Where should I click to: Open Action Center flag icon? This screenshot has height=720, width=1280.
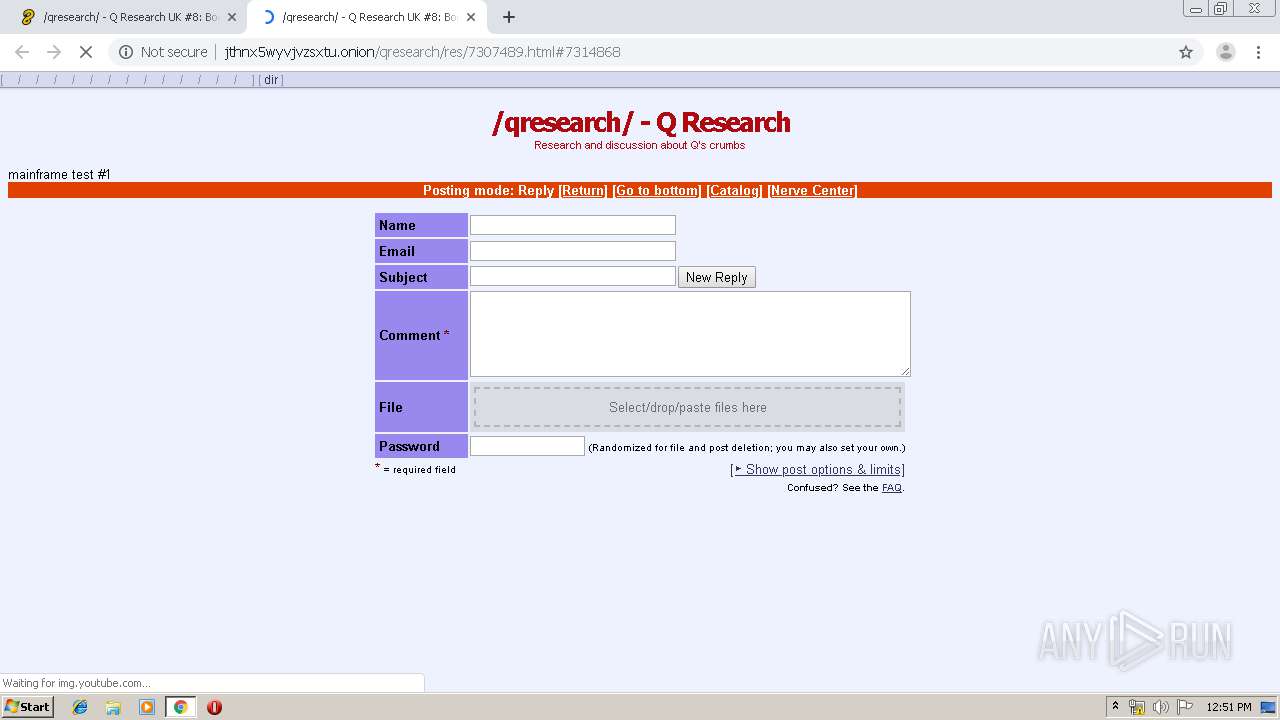(x=1185, y=707)
